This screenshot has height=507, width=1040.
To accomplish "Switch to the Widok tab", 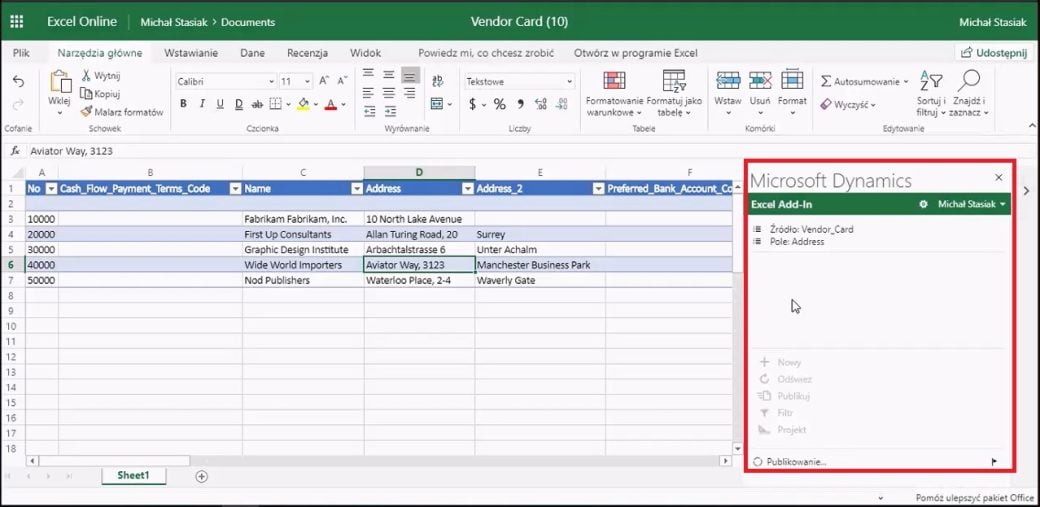I will [x=365, y=53].
